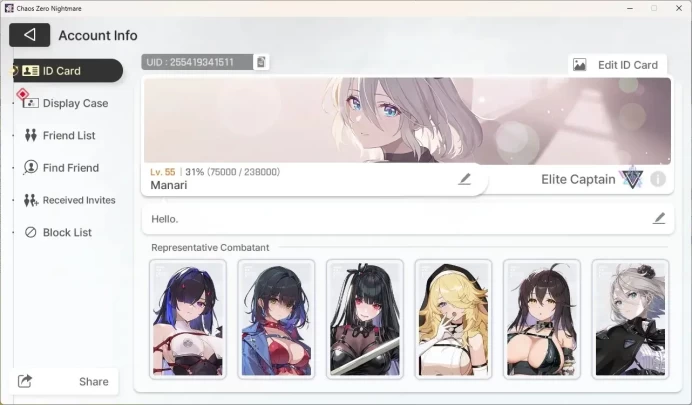Screen dimensions: 692x405
Task: Select blonde nun combatant card
Action: [453, 319]
